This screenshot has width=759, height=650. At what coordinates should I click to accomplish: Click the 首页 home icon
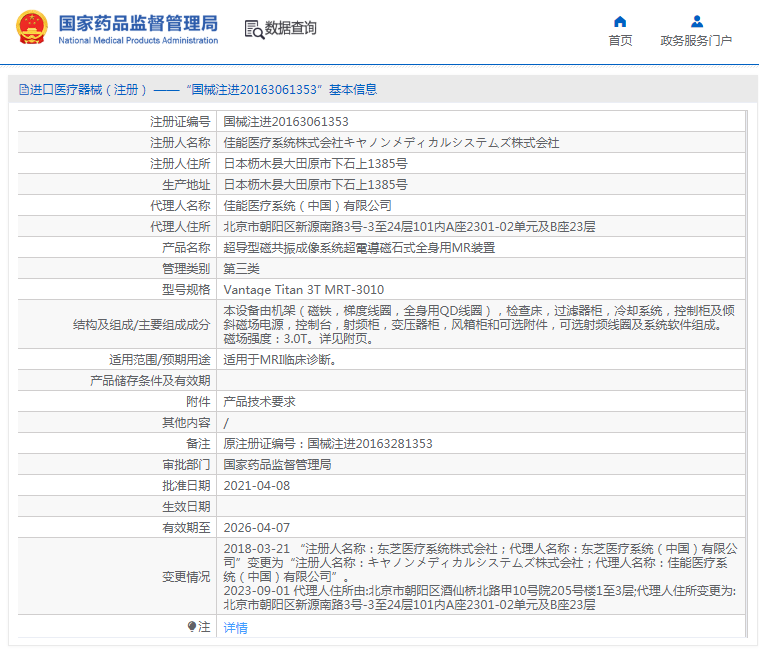[620, 21]
